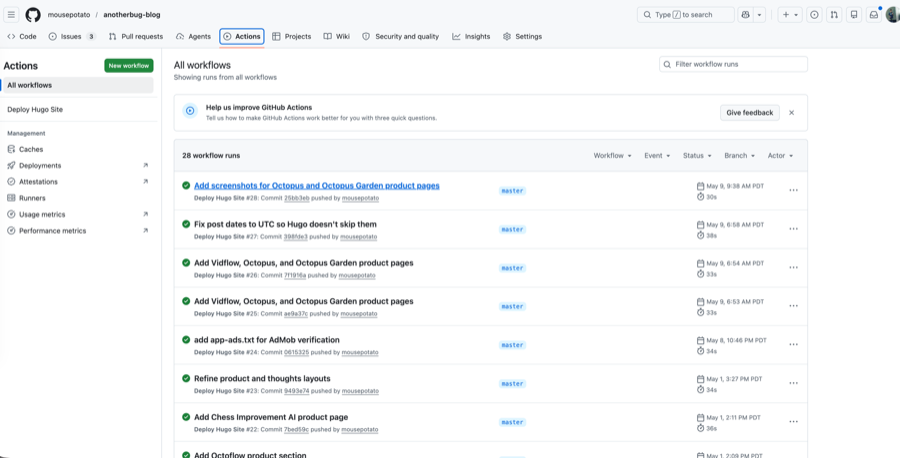Open the Copilot chat icon
The width and height of the screenshot is (900, 458).
[x=746, y=14]
